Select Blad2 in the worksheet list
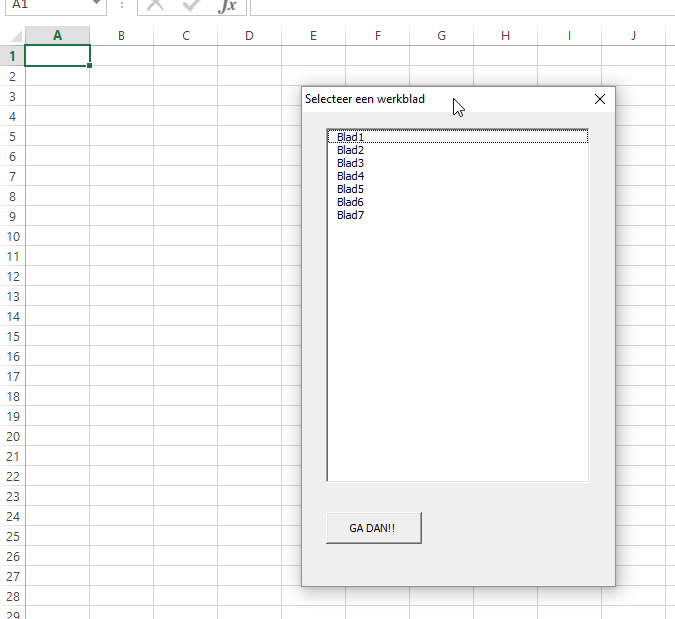The image size is (675, 619). click(458, 150)
